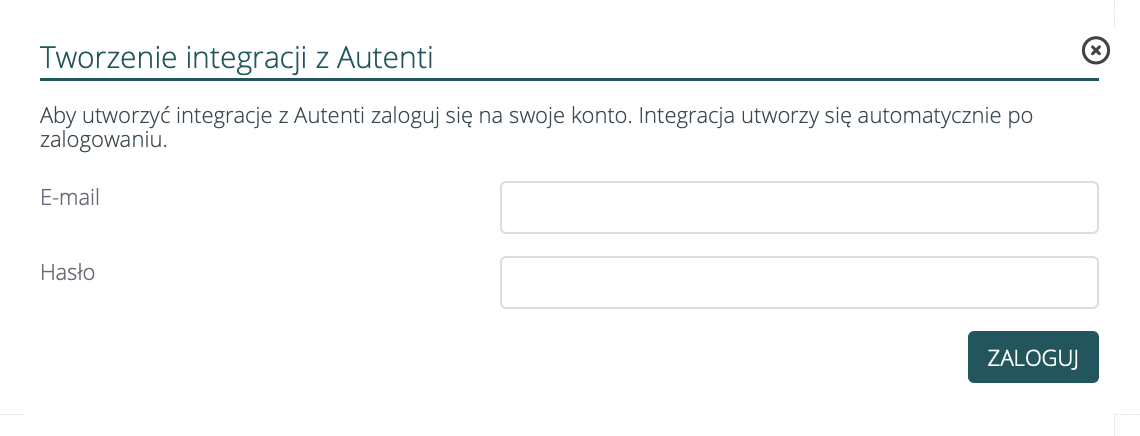Click the Hasło field label
Viewport: 1140px width, 436px height.
pyautogui.click(x=67, y=272)
